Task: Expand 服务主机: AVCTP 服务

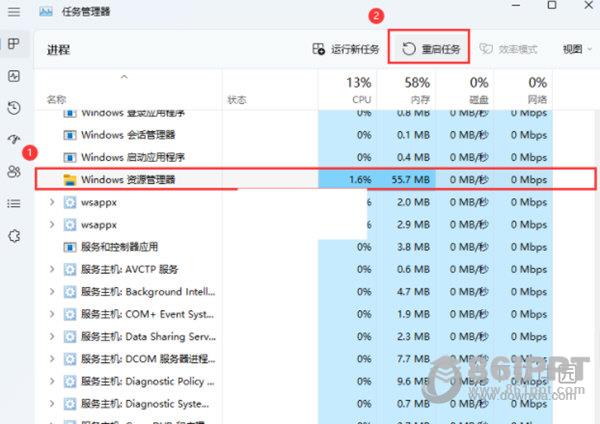Action: pos(52,269)
